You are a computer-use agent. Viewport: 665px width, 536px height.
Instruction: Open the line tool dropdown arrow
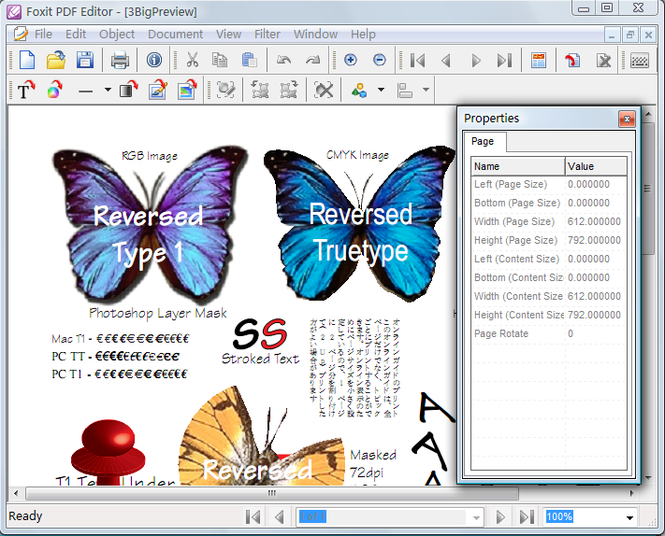tap(108, 89)
